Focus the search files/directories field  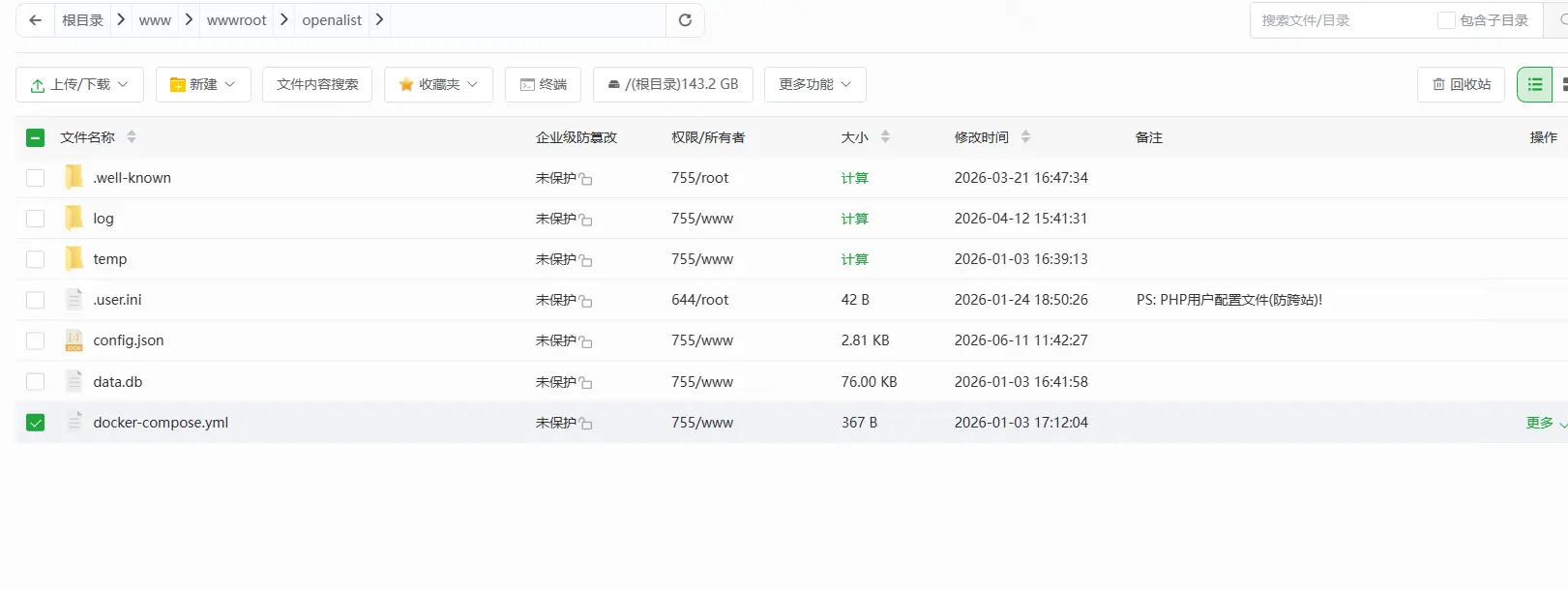(1345, 20)
